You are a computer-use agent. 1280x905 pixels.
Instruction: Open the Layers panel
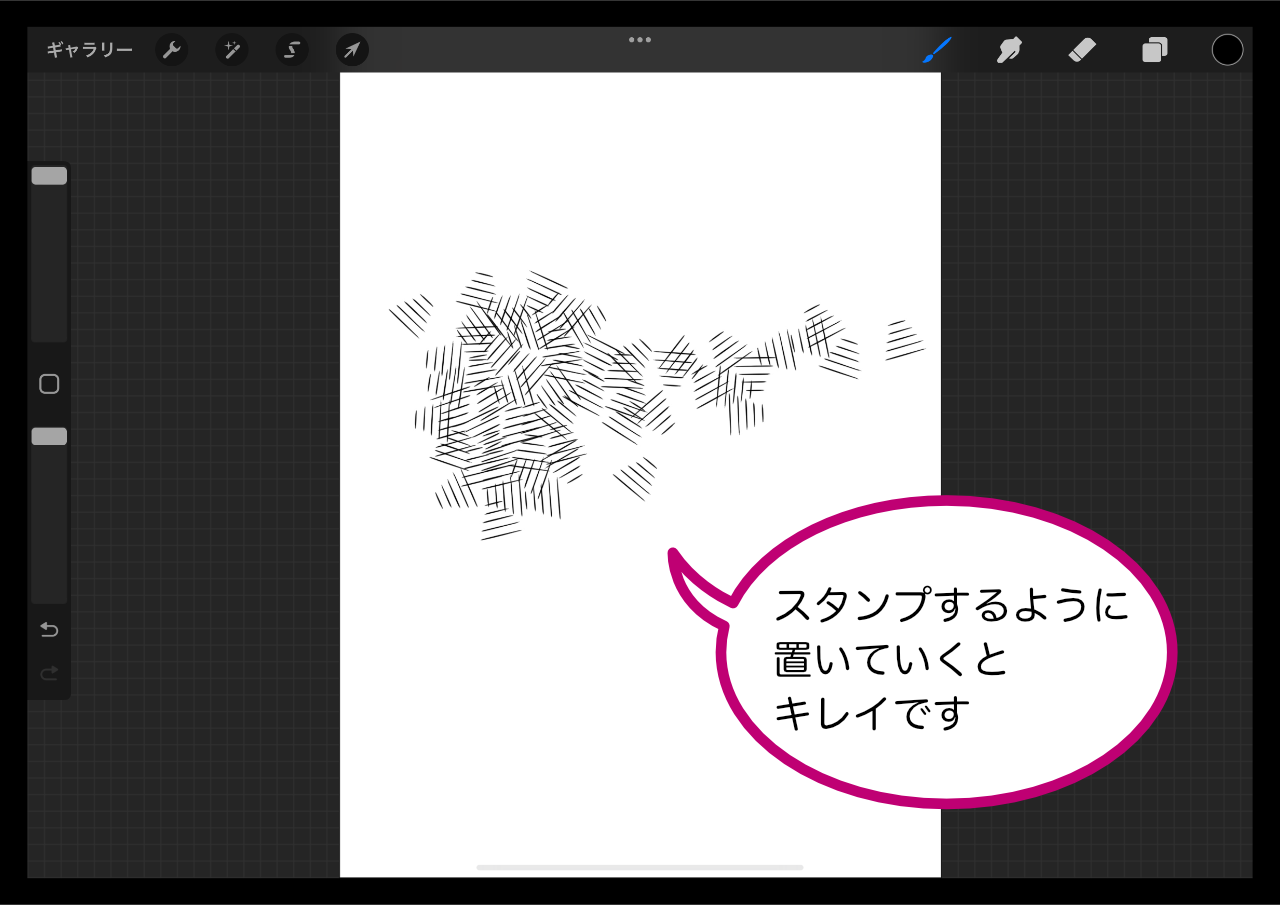(1155, 50)
